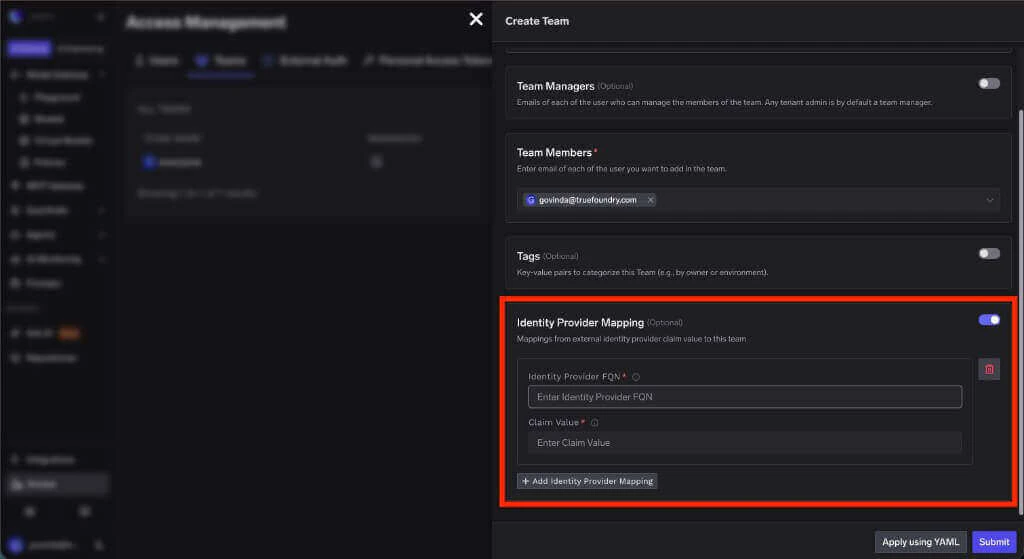Viewport: 1024px width, 559px height.
Task: Focus the Enter Claim Value field
Action: click(744, 443)
